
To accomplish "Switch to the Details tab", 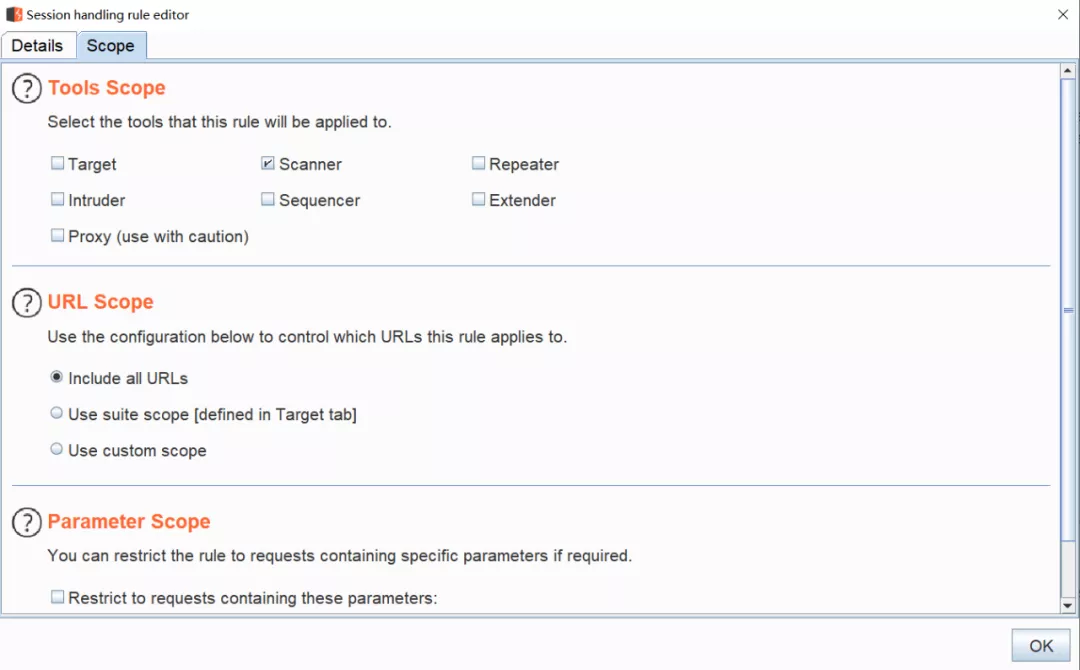I will coord(37,45).
